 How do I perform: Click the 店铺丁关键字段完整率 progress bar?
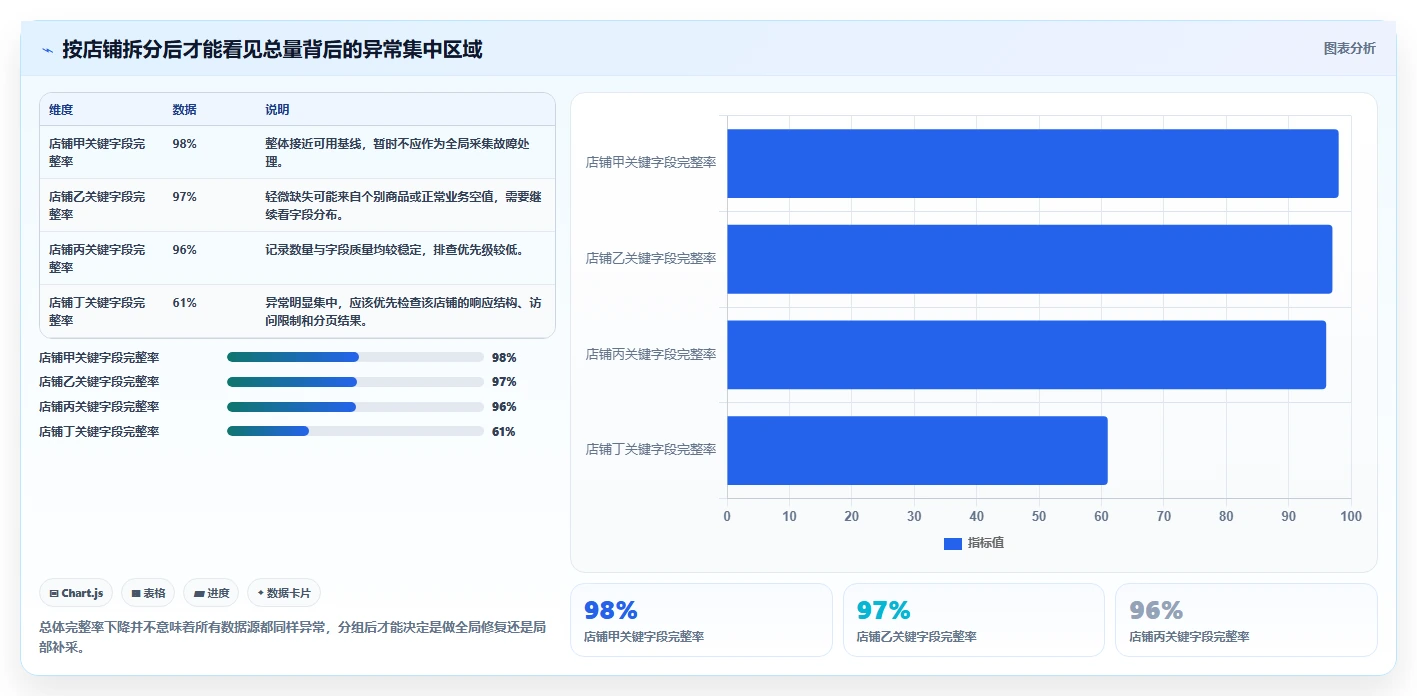[355, 431]
